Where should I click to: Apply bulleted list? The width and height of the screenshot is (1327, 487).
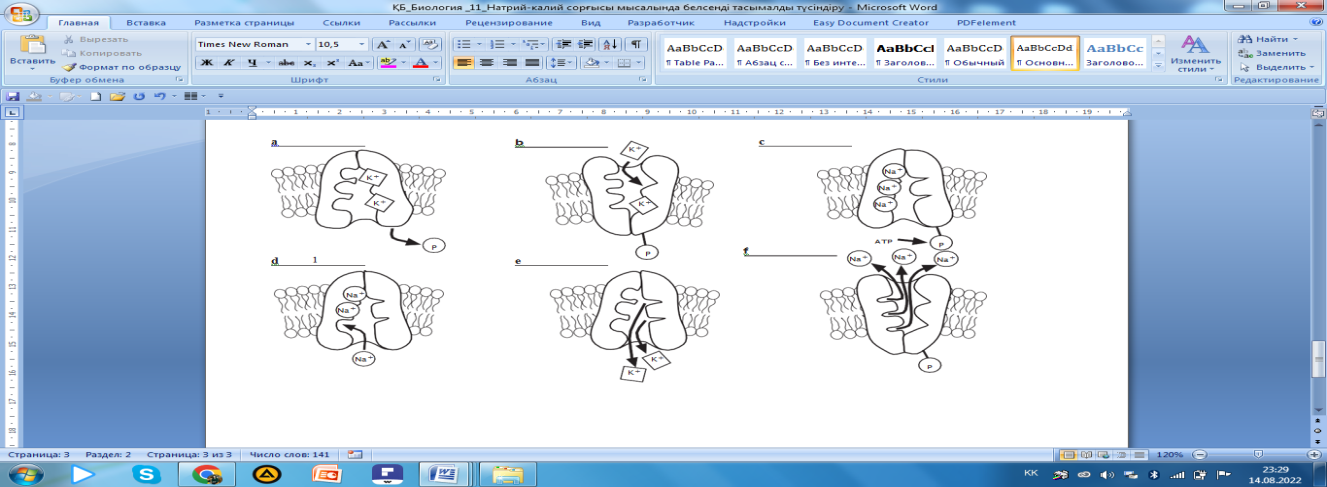click(x=466, y=45)
